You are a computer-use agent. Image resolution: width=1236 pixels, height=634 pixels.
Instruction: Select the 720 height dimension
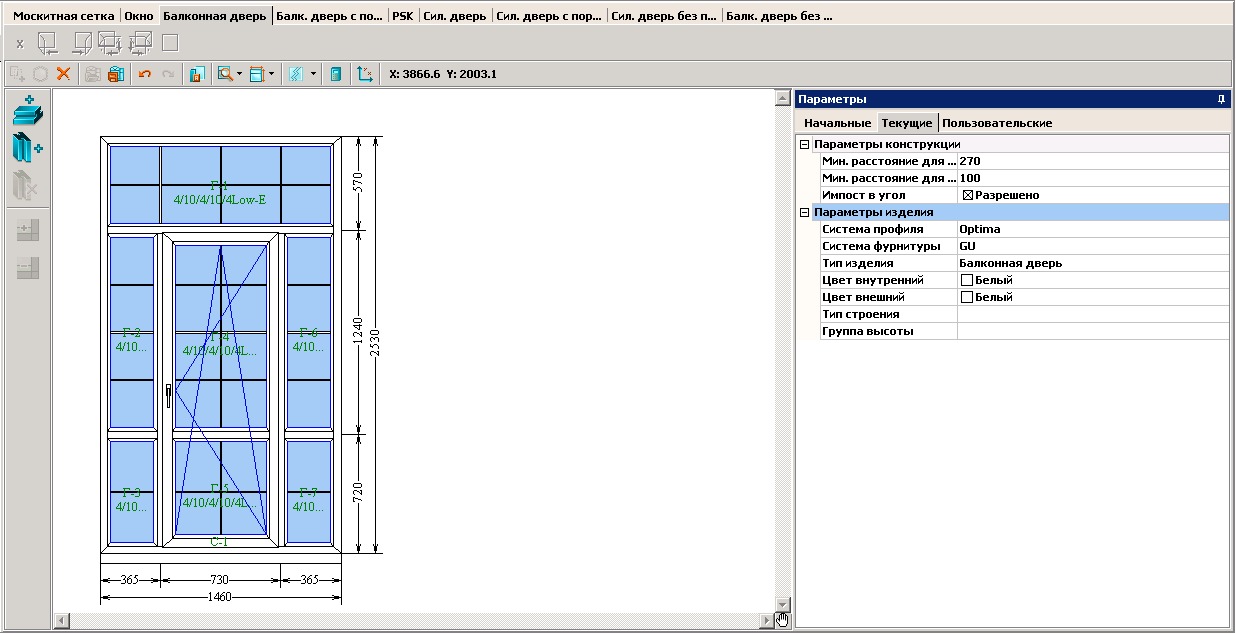(358, 492)
